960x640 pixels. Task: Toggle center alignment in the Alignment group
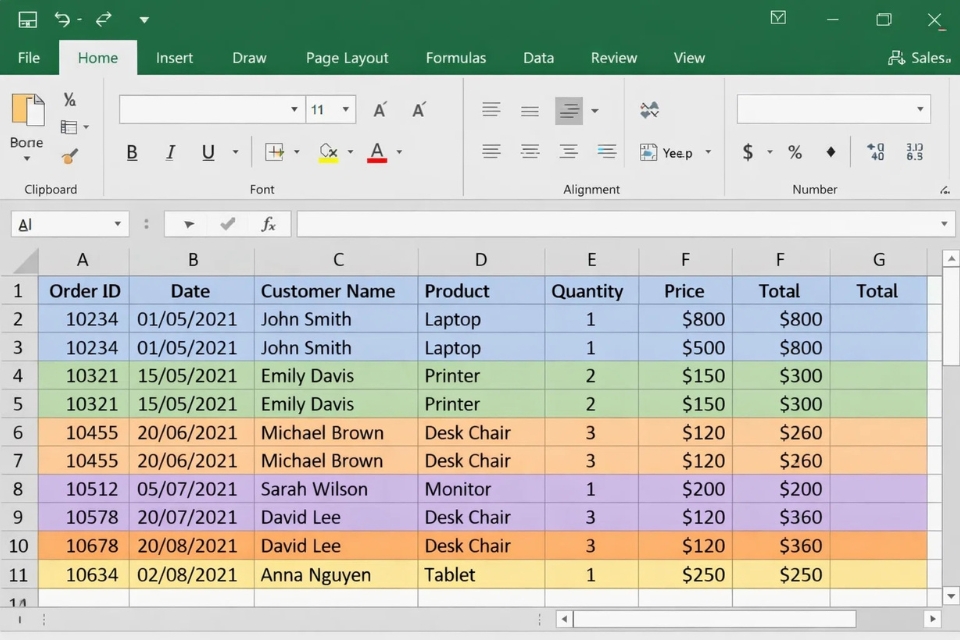pos(530,152)
